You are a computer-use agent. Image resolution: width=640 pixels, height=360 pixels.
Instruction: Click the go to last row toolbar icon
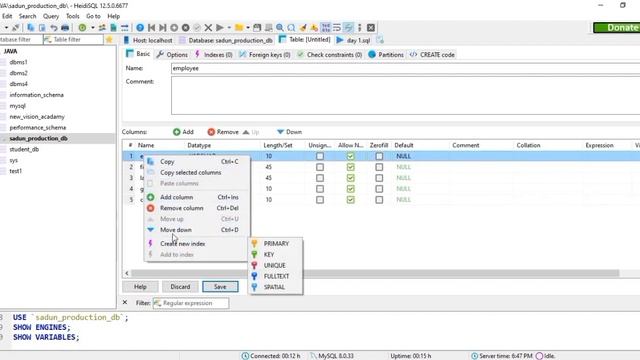[162, 28]
